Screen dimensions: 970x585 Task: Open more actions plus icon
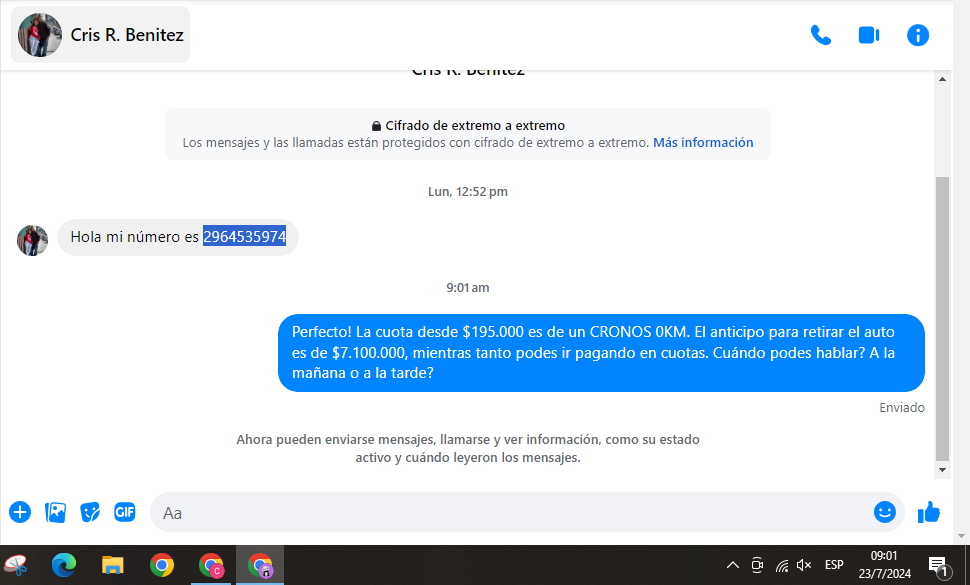coord(20,512)
